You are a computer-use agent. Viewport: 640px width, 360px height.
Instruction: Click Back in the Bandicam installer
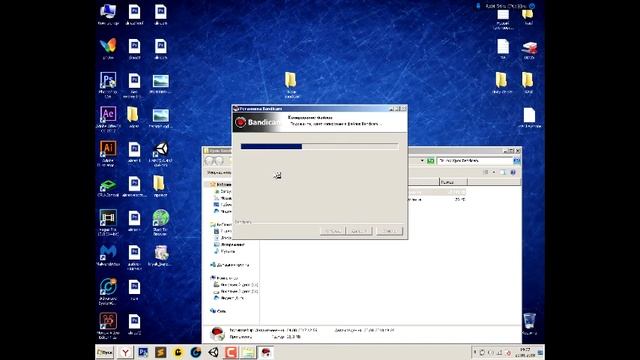333,231
